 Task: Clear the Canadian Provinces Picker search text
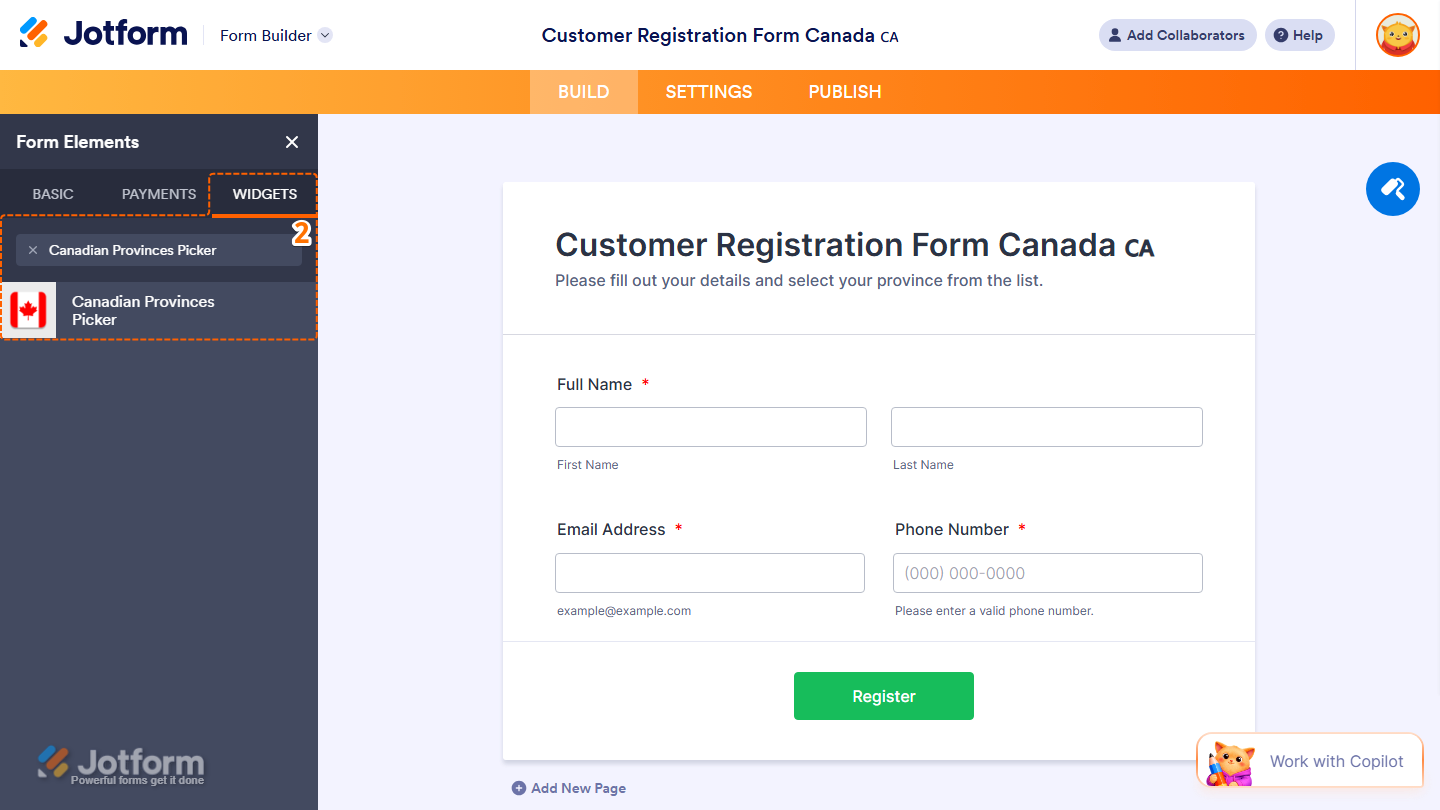[33, 250]
